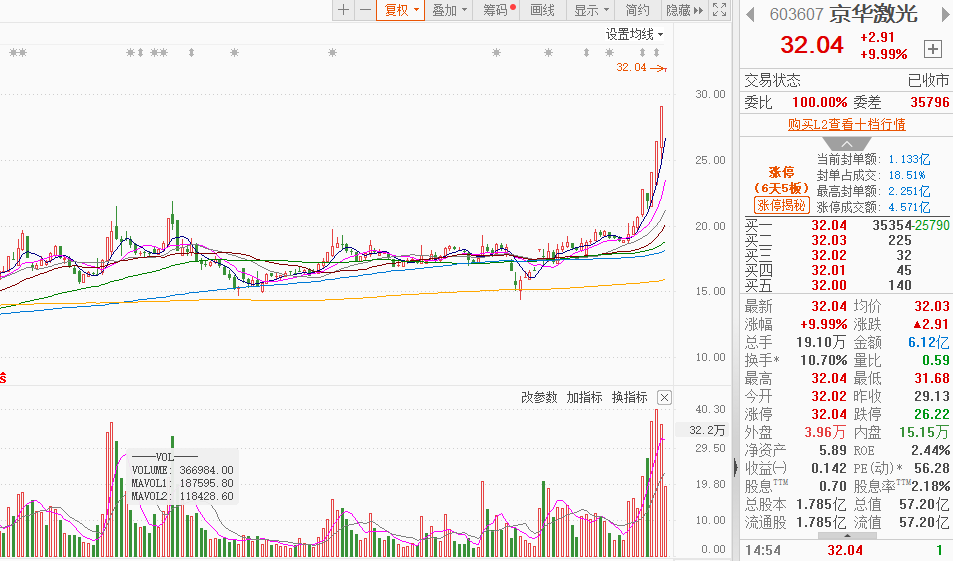Zoom out the K-line chart with minus

click(x=365, y=10)
